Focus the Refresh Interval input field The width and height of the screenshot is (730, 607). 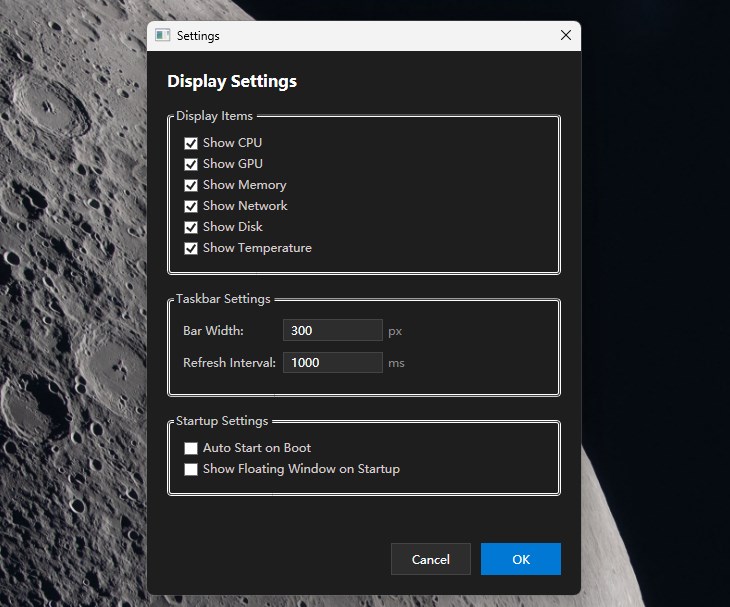(x=333, y=363)
